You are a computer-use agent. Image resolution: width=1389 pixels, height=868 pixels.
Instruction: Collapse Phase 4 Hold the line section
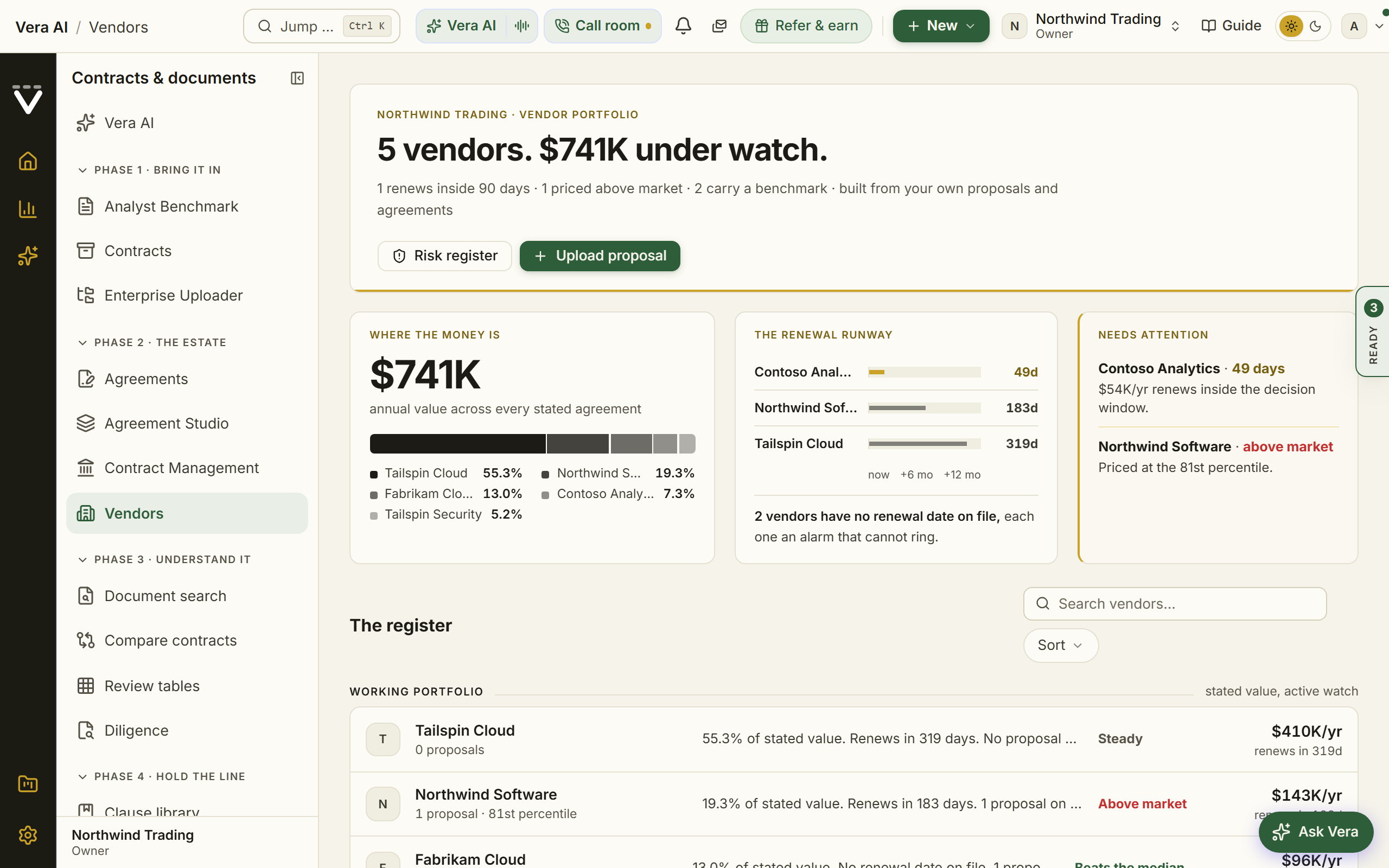tap(162, 776)
